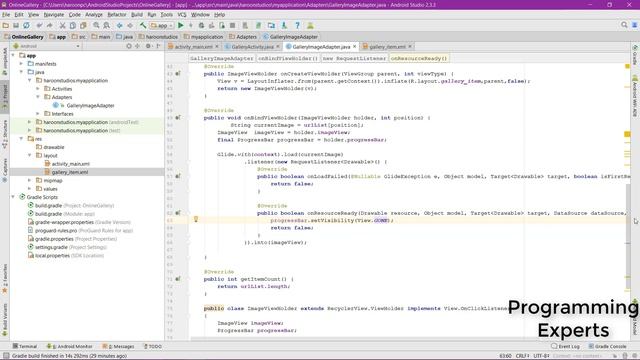This screenshot has height=360, width=640.
Task: Click the lightbulb intention icon in gutter
Action: (196, 220)
